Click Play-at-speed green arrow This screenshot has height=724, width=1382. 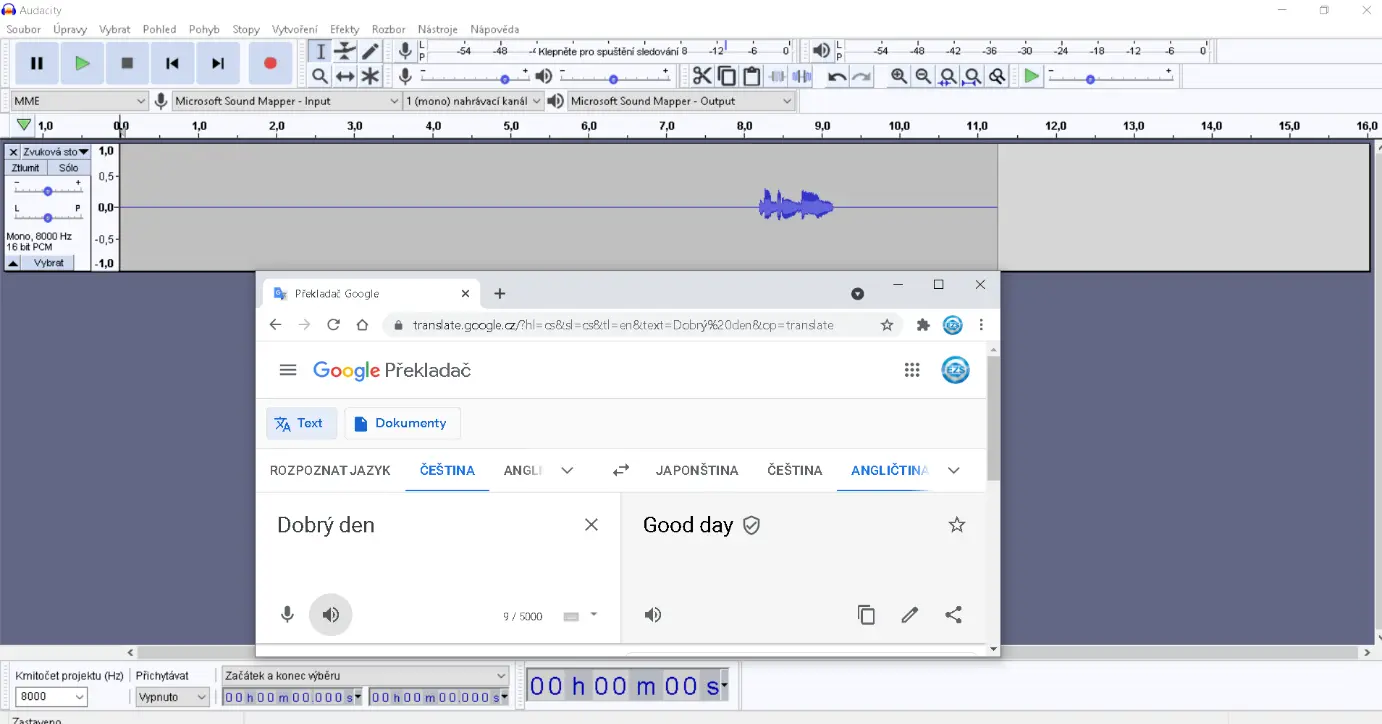[x=1032, y=76]
